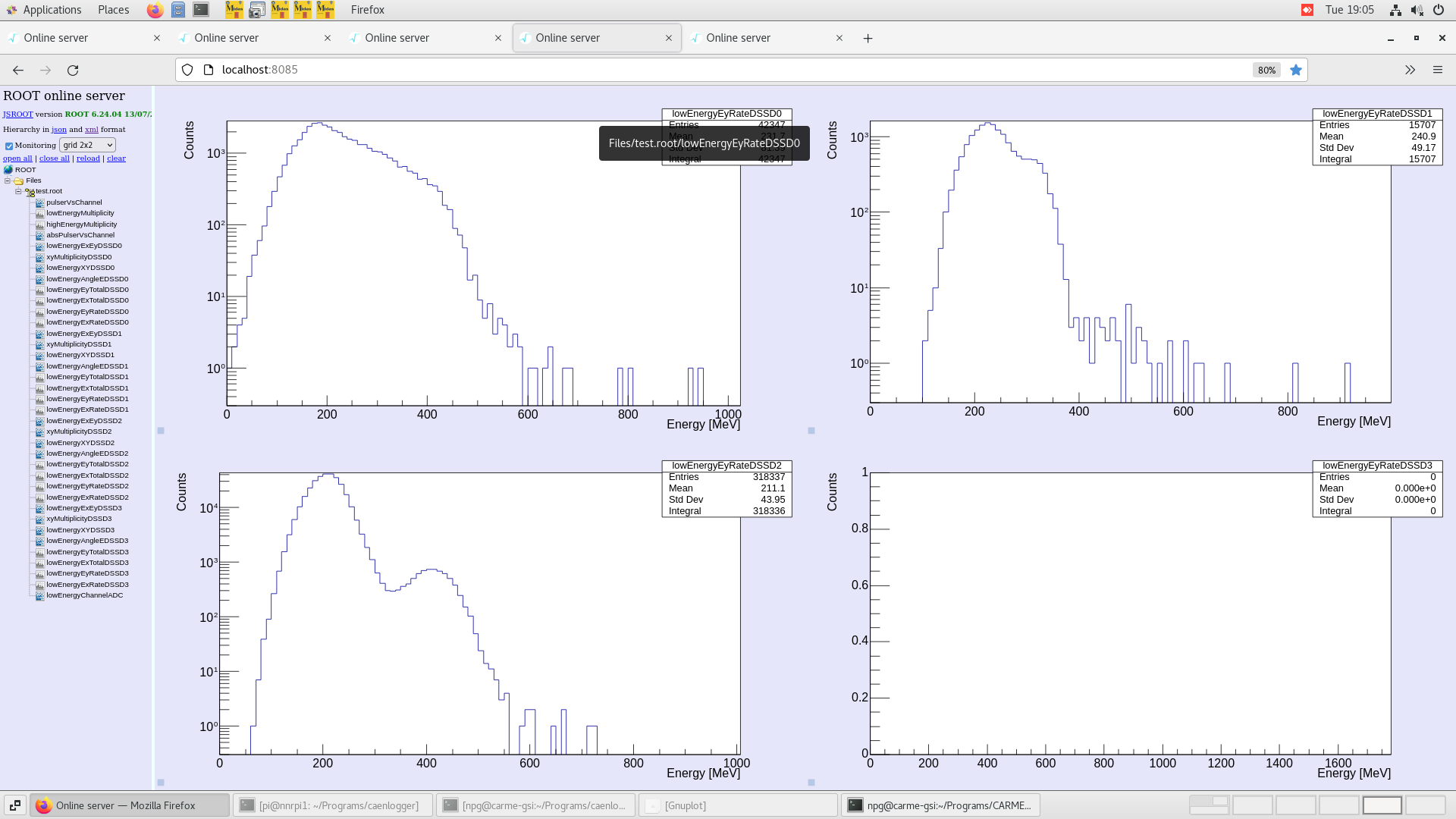Click the Files folder icon in the tree

[18, 180]
